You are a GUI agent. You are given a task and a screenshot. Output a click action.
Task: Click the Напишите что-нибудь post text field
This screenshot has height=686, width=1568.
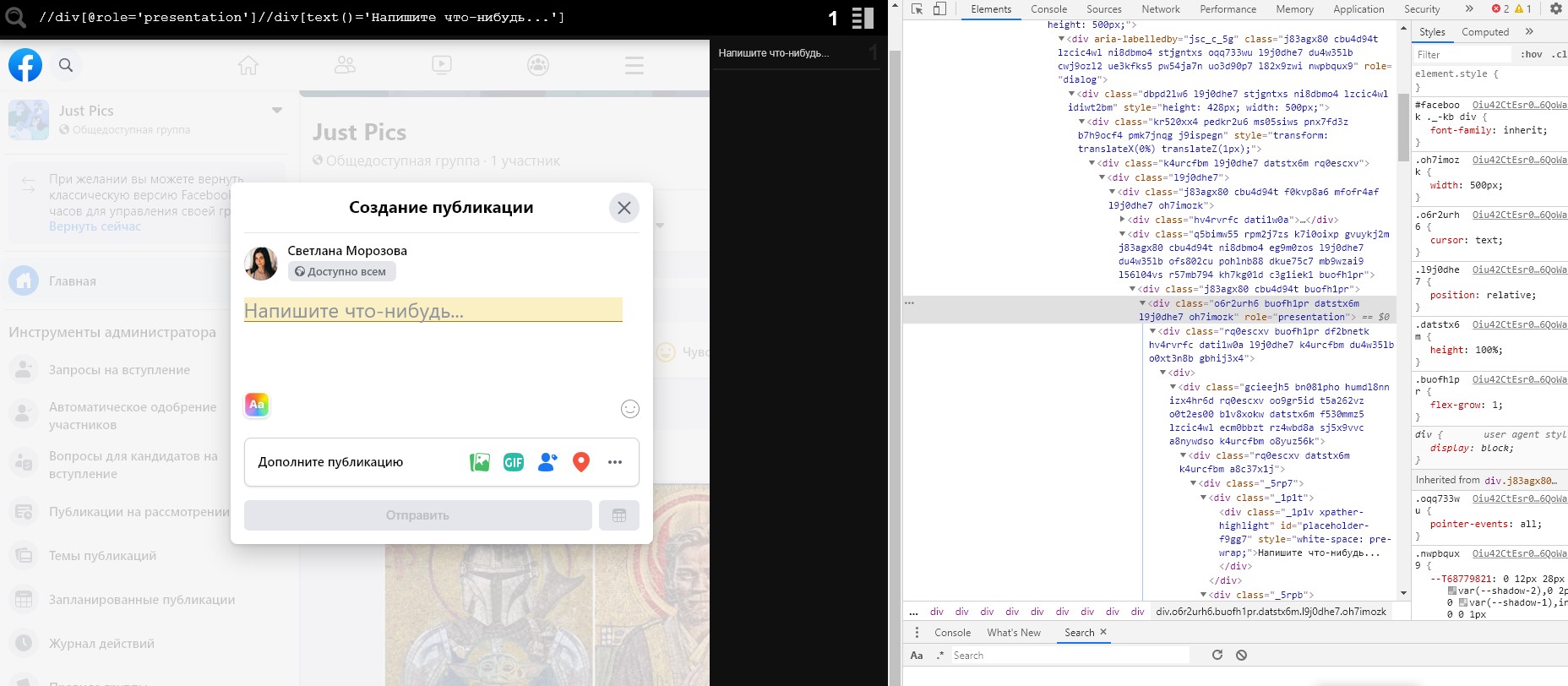pos(433,310)
